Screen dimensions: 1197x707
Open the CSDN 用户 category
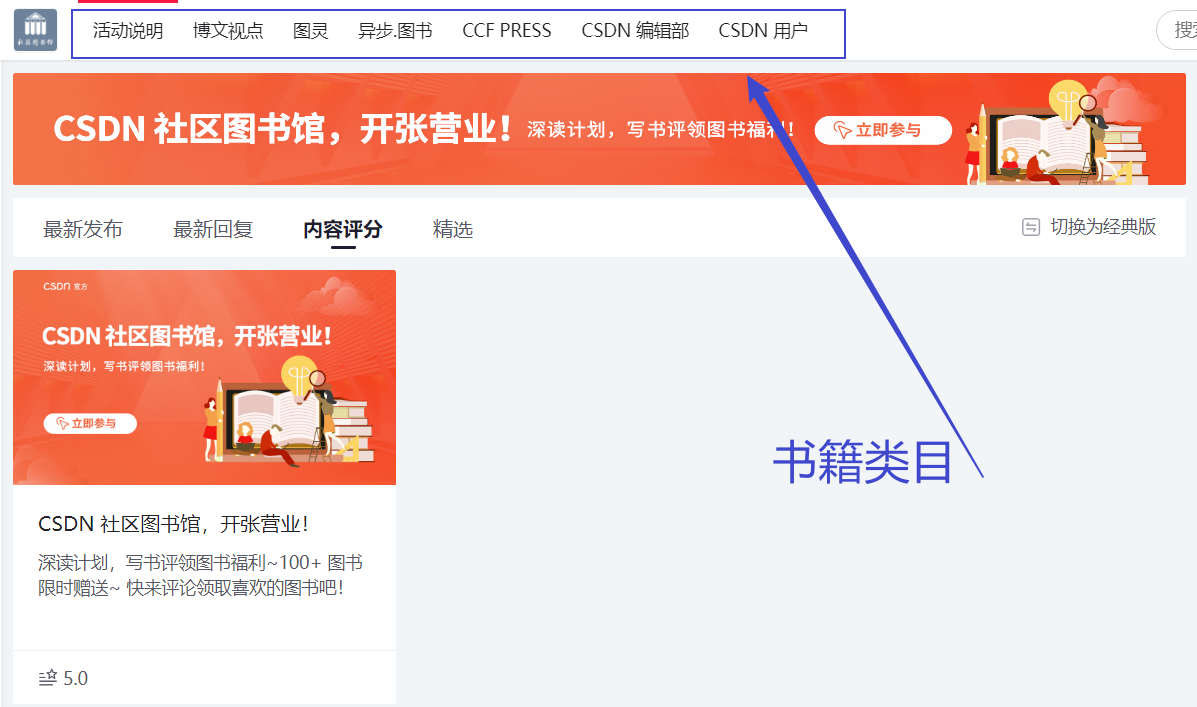click(x=763, y=31)
